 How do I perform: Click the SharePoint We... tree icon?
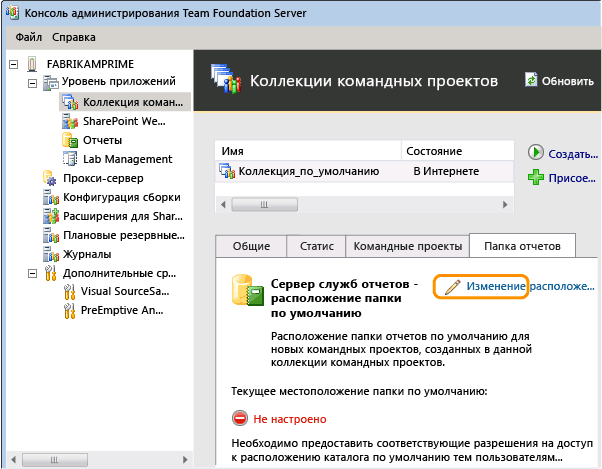(x=70, y=121)
